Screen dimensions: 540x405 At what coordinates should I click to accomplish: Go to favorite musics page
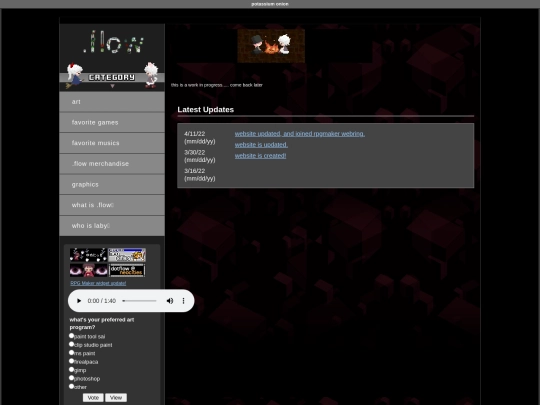(x=112, y=143)
